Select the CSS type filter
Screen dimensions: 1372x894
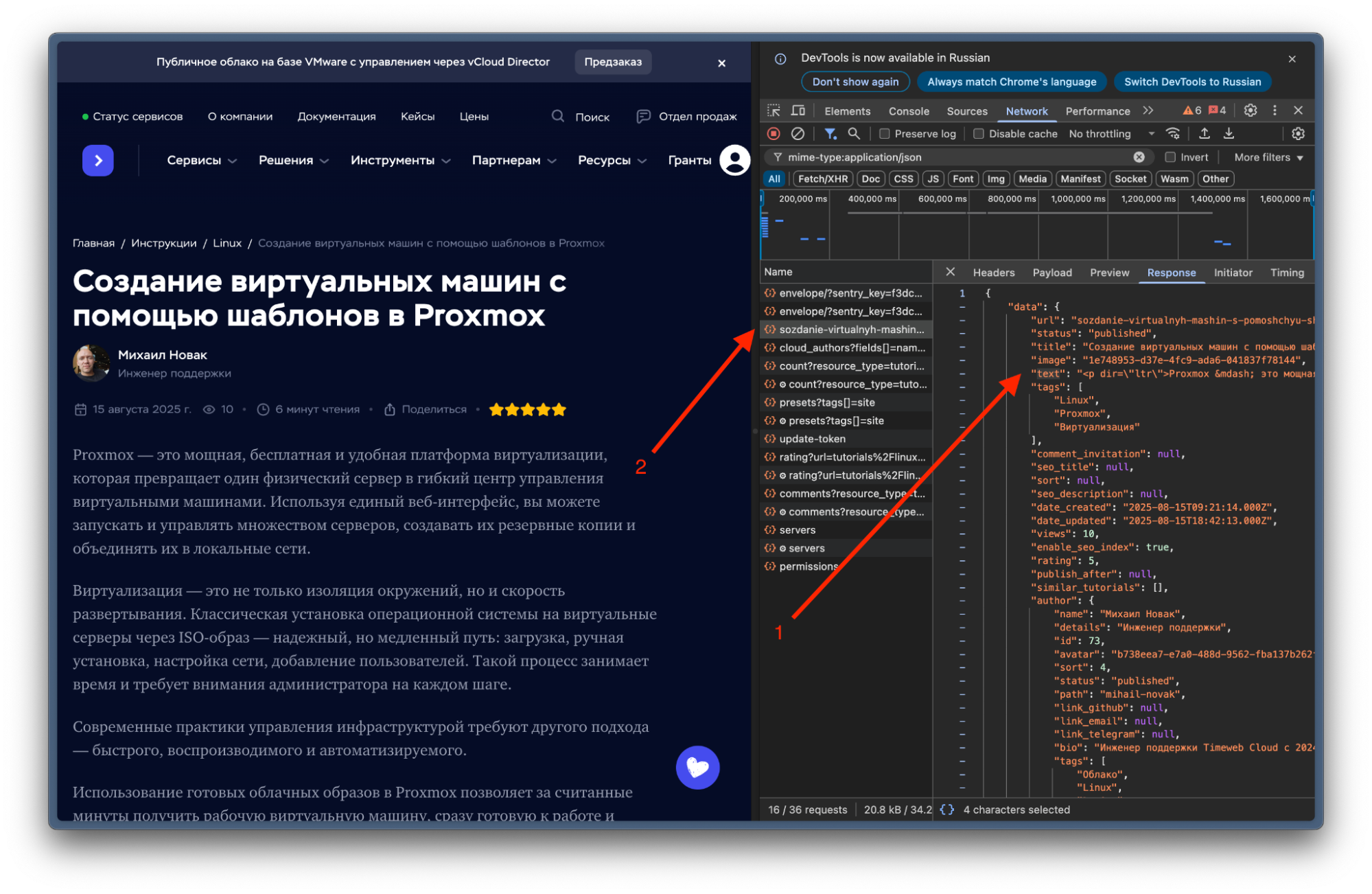903,179
